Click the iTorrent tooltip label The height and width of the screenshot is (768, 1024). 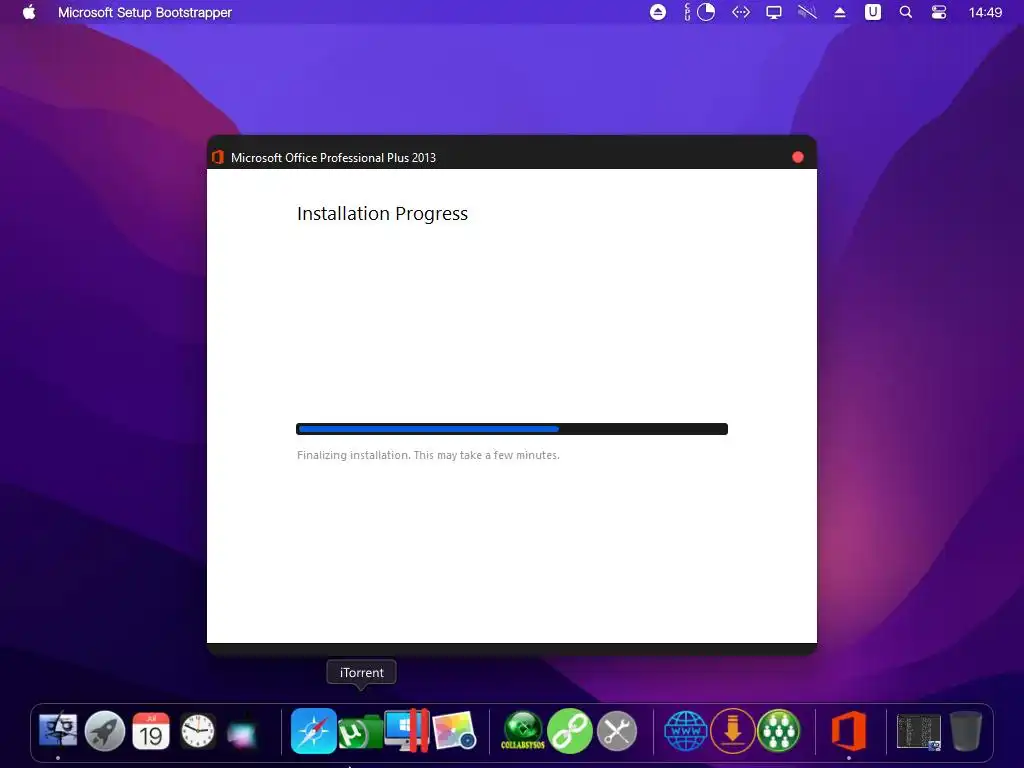point(361,673)
